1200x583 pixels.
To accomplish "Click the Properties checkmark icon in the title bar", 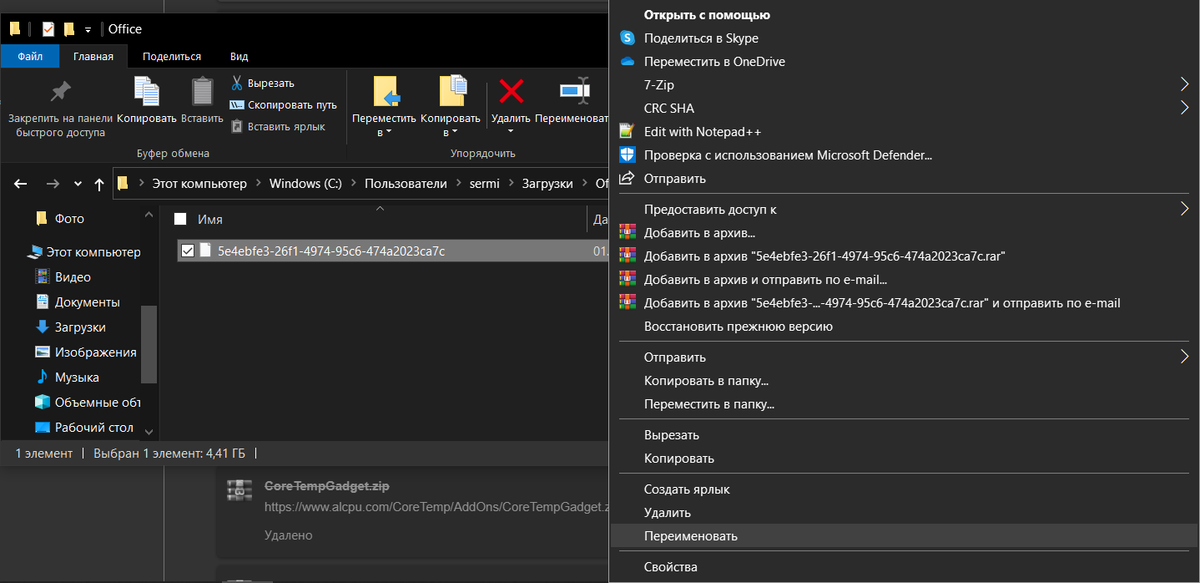I will pyautogui.click(x=49, y=29).
